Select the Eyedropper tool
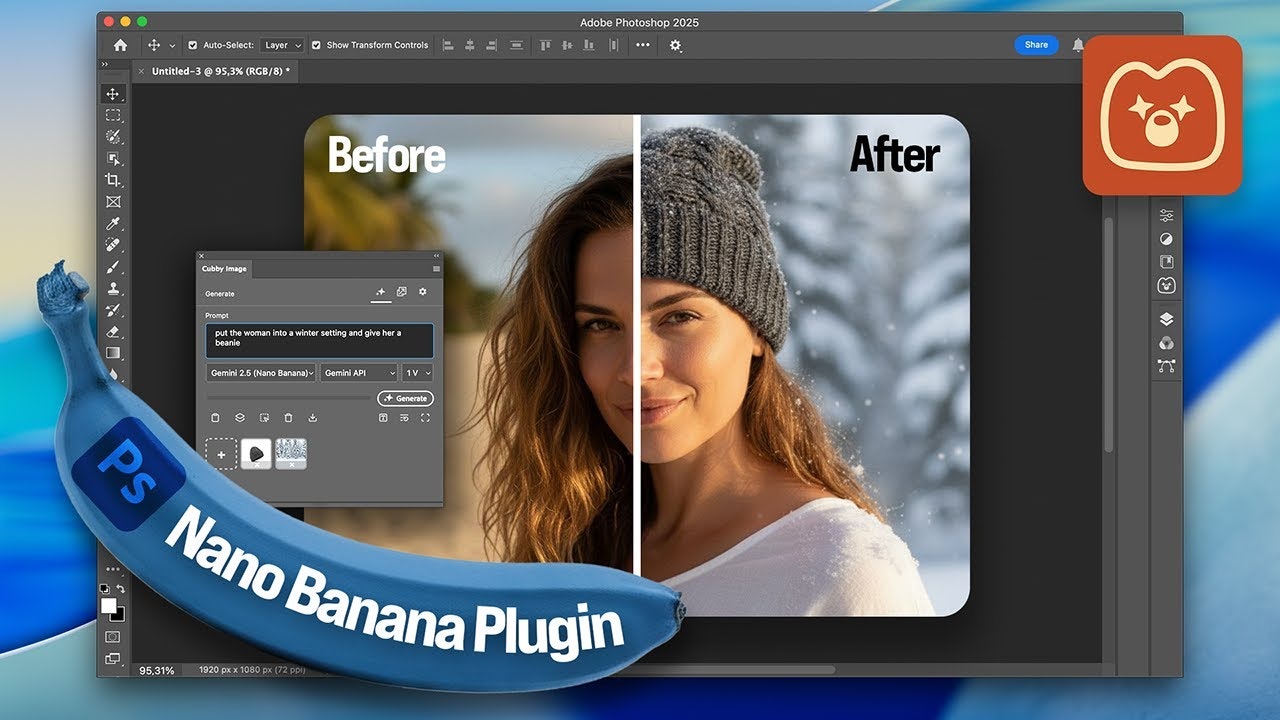This screenshot has width=1280, height=720. pyautogui.click(x=113, y=223)
